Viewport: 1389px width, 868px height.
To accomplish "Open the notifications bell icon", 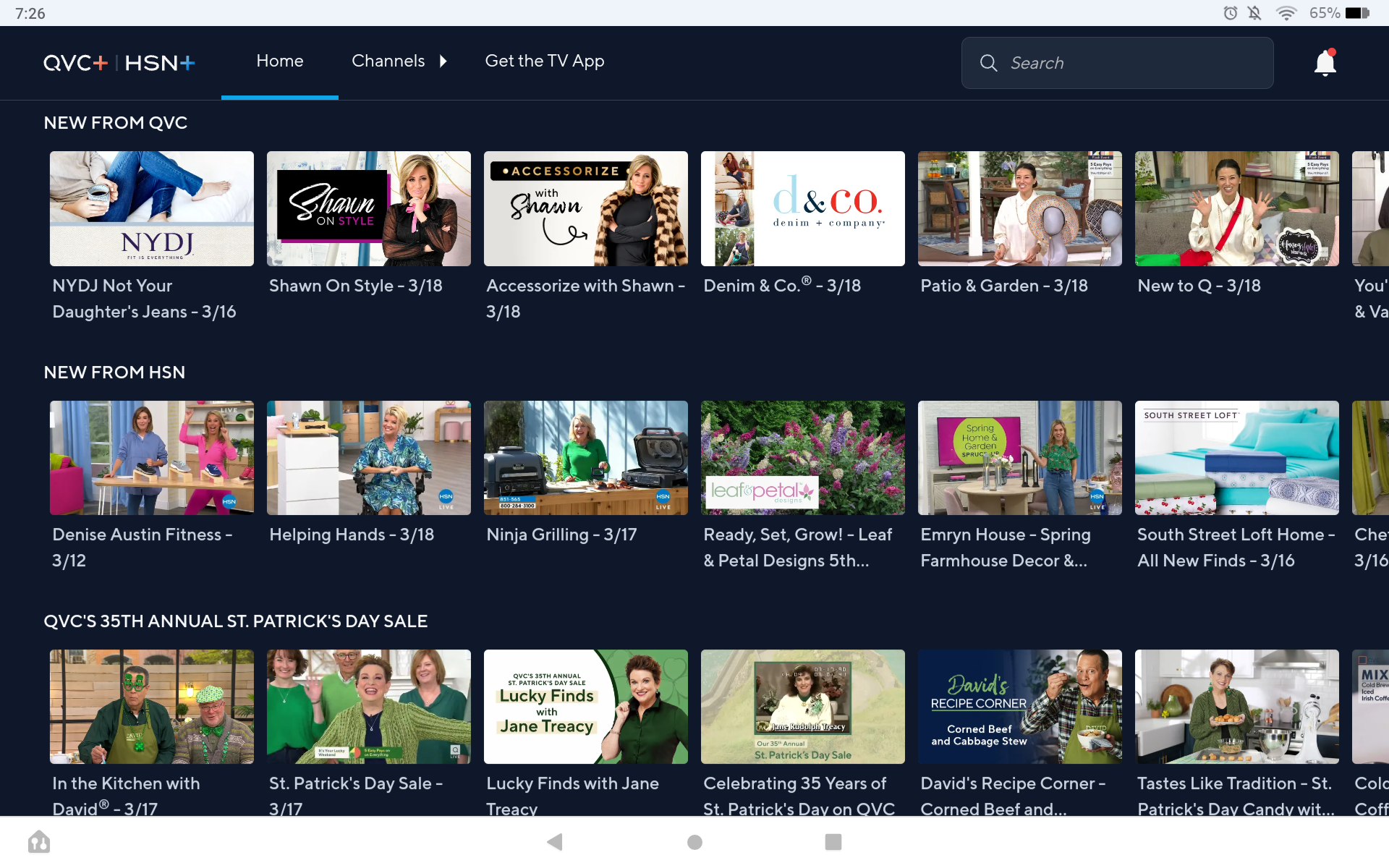I will coord(1325,63).
